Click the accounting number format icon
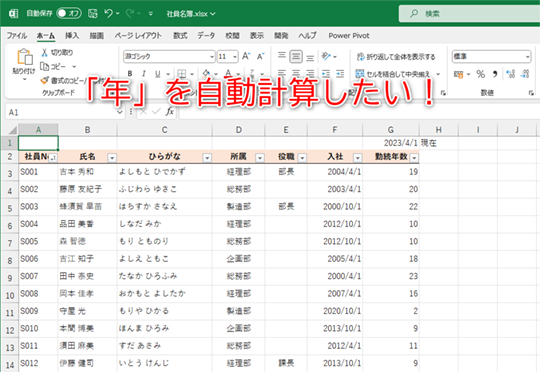This screenshot has width=540, height=372. [x=458, y=74]
